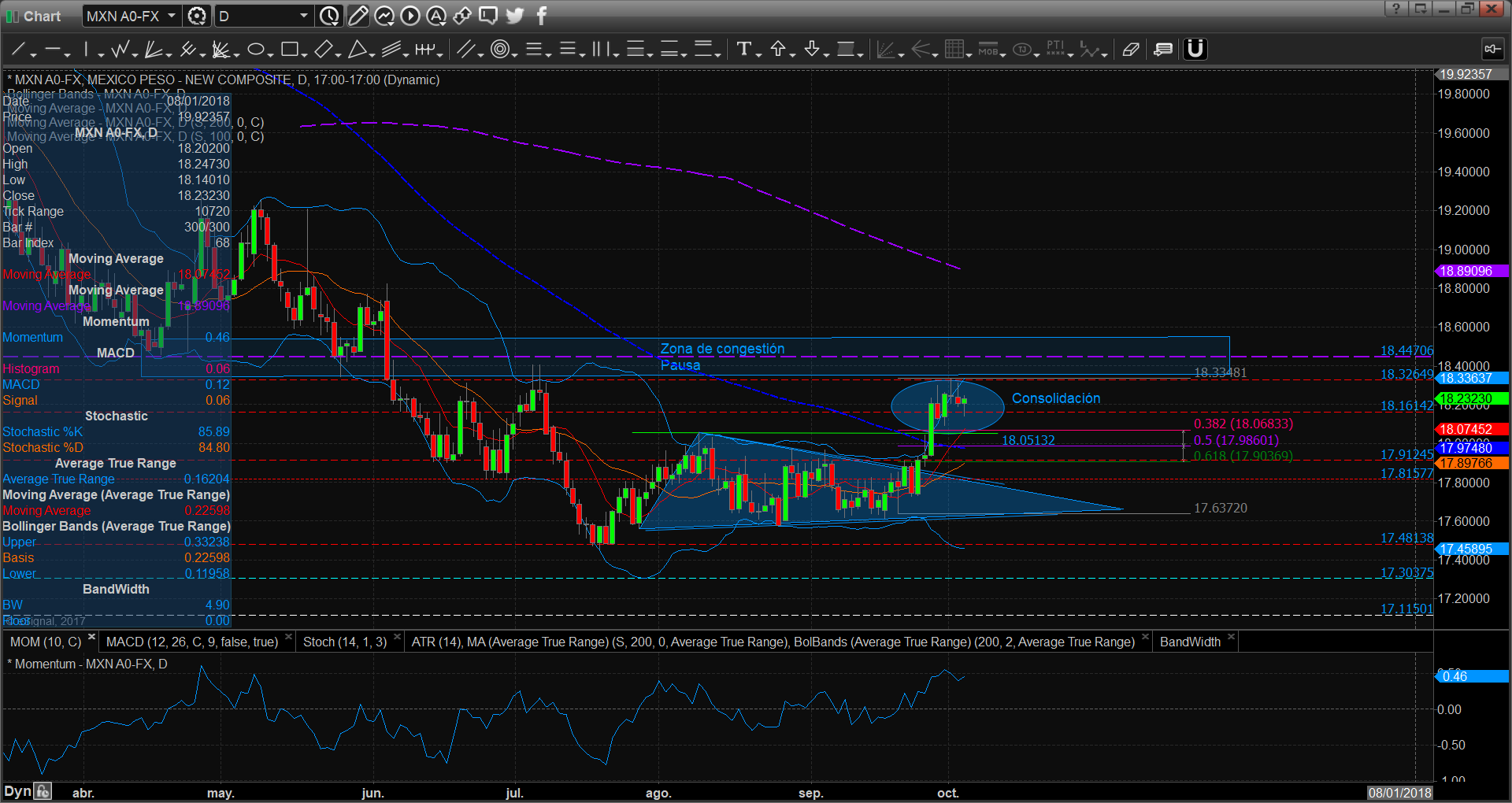
Task: Expand the MOB tool dropdown arrow
Action: (x=1003, y=54)
